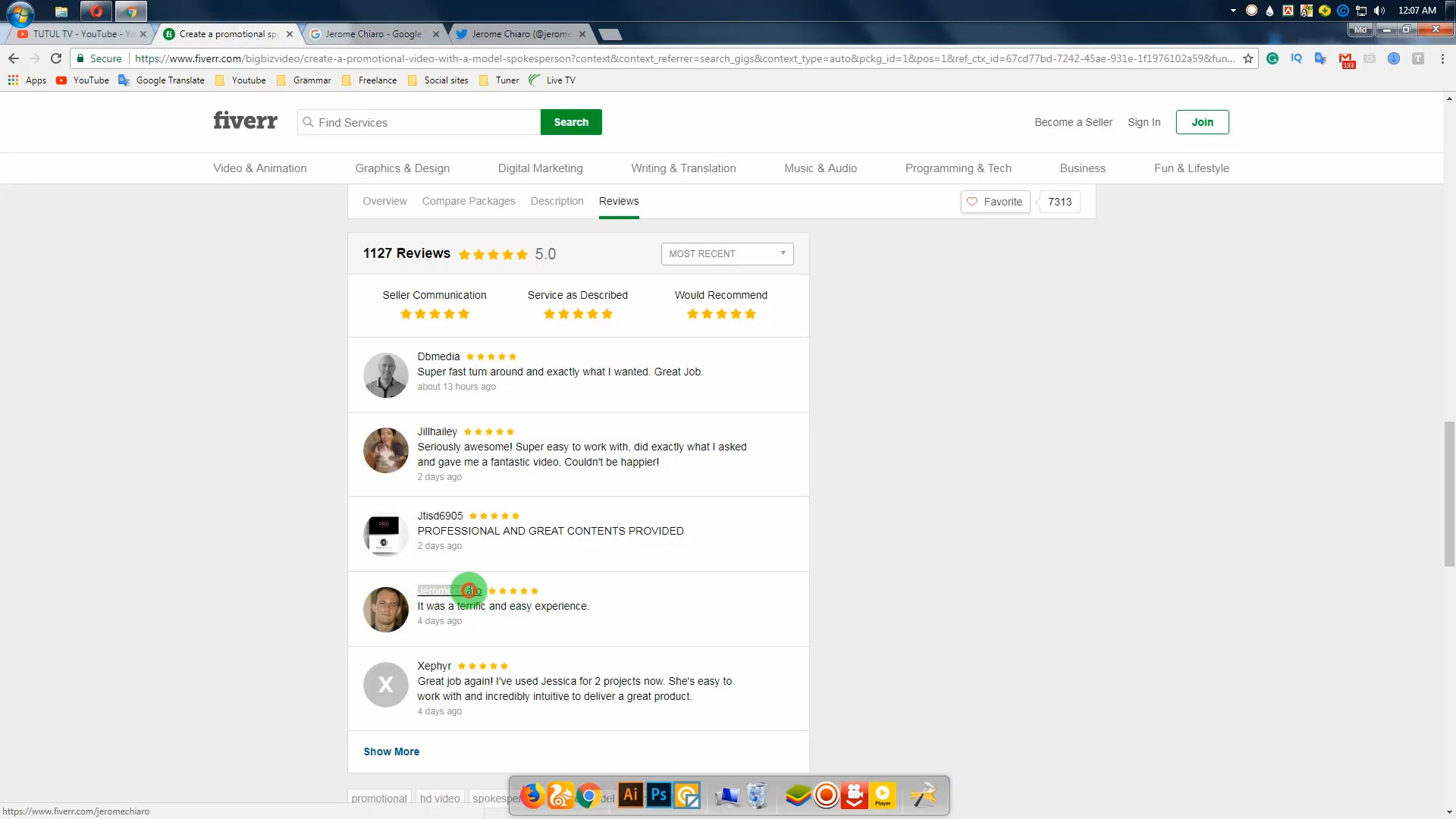The image size is (1456, 819).
Task: Switch to the Jerome Chiaro Twitter tab
Action: point(520,34)
